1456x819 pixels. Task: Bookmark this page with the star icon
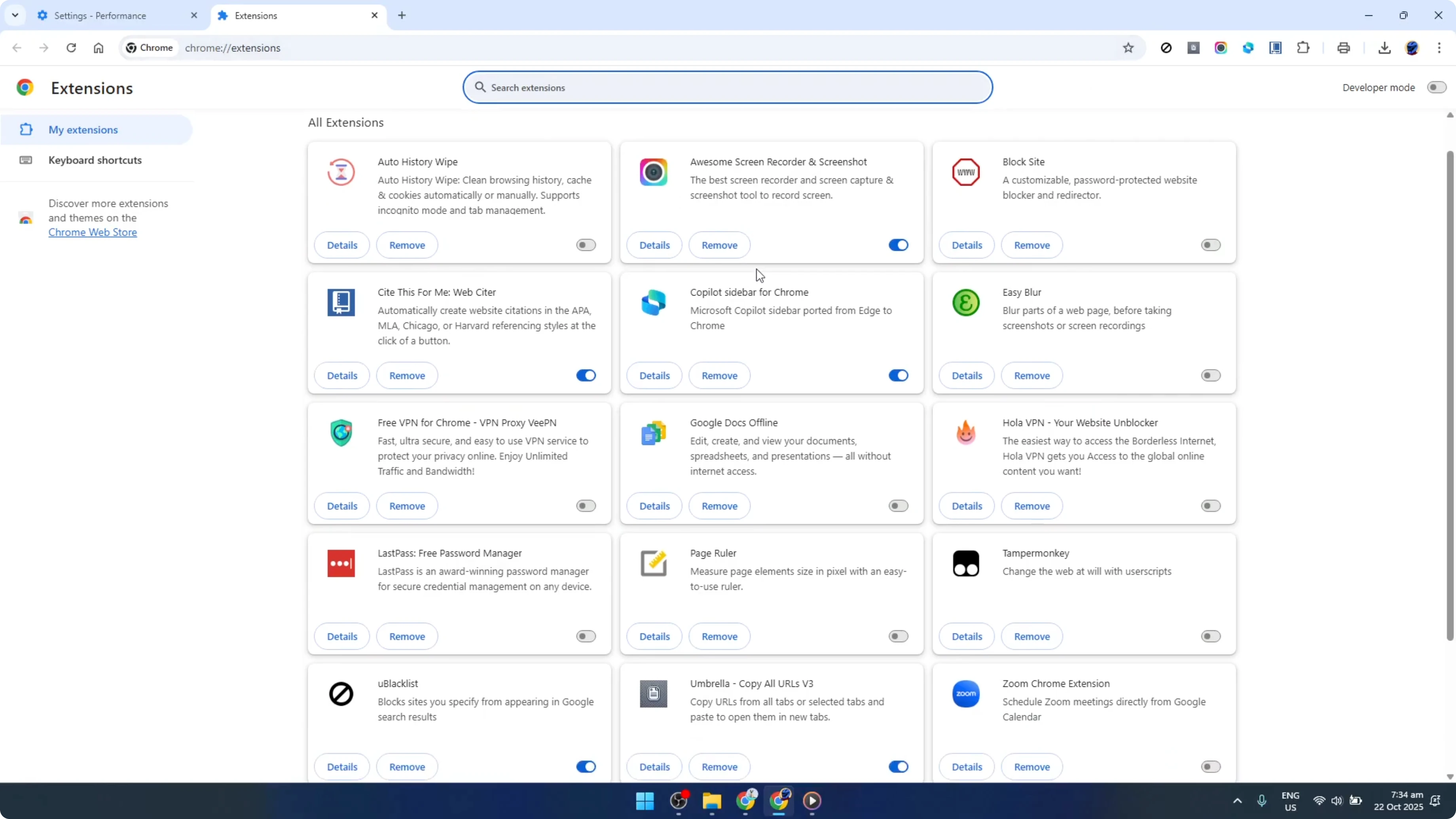[1128, 48]
